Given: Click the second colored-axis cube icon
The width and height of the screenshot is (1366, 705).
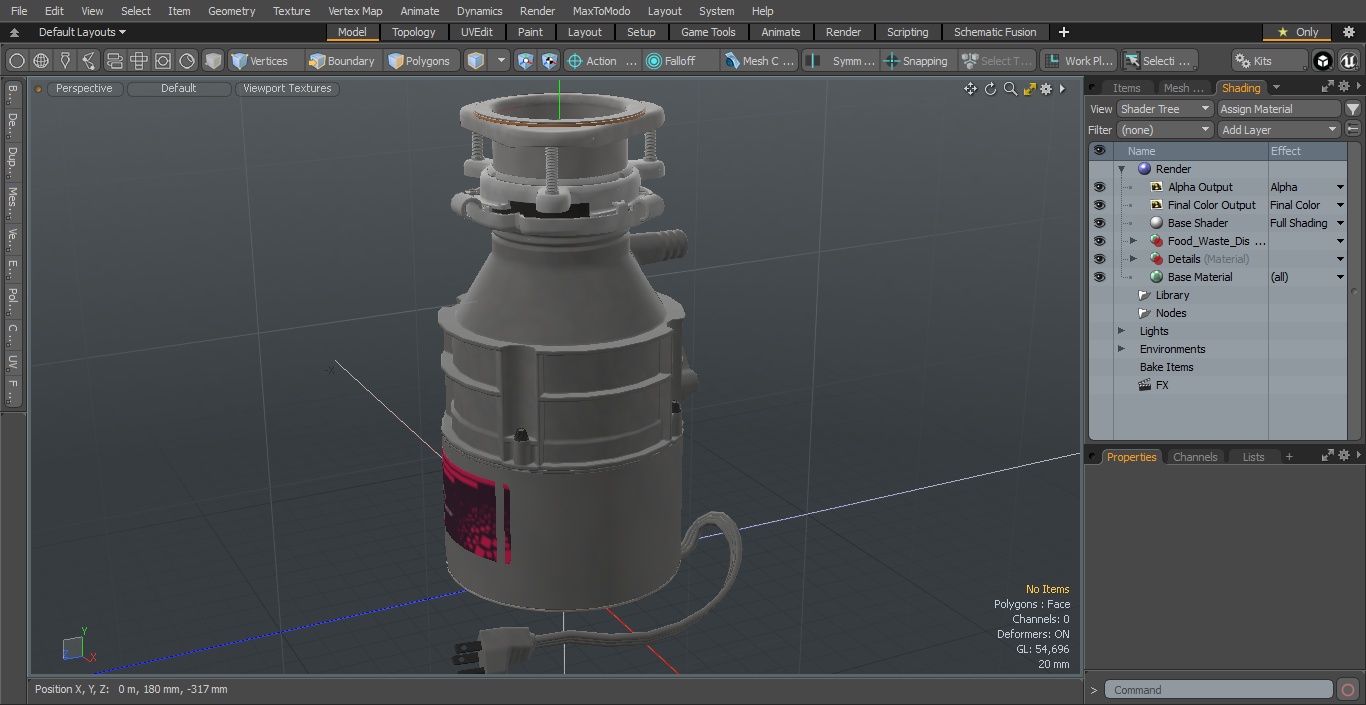Looking at the screenshot, I should click(x=549, y=61).
